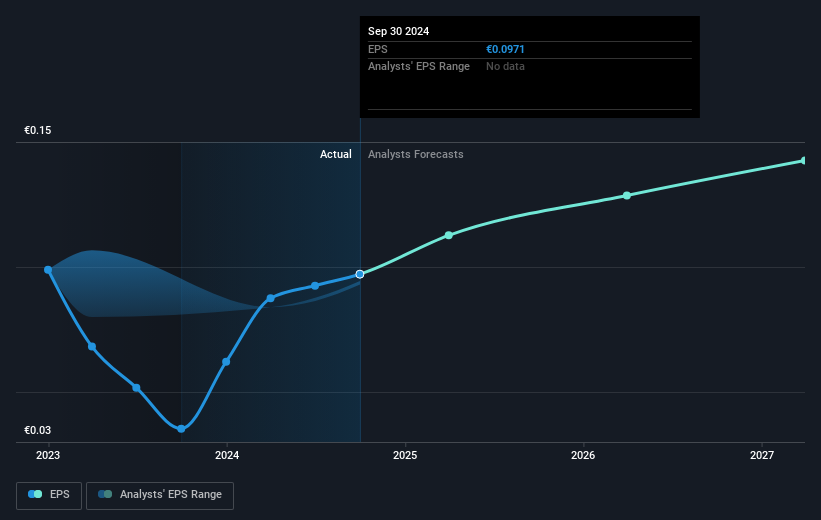Screen dimensions: 821x520
Task: Click the last forecast point after 2027
Action: point(804,161)
